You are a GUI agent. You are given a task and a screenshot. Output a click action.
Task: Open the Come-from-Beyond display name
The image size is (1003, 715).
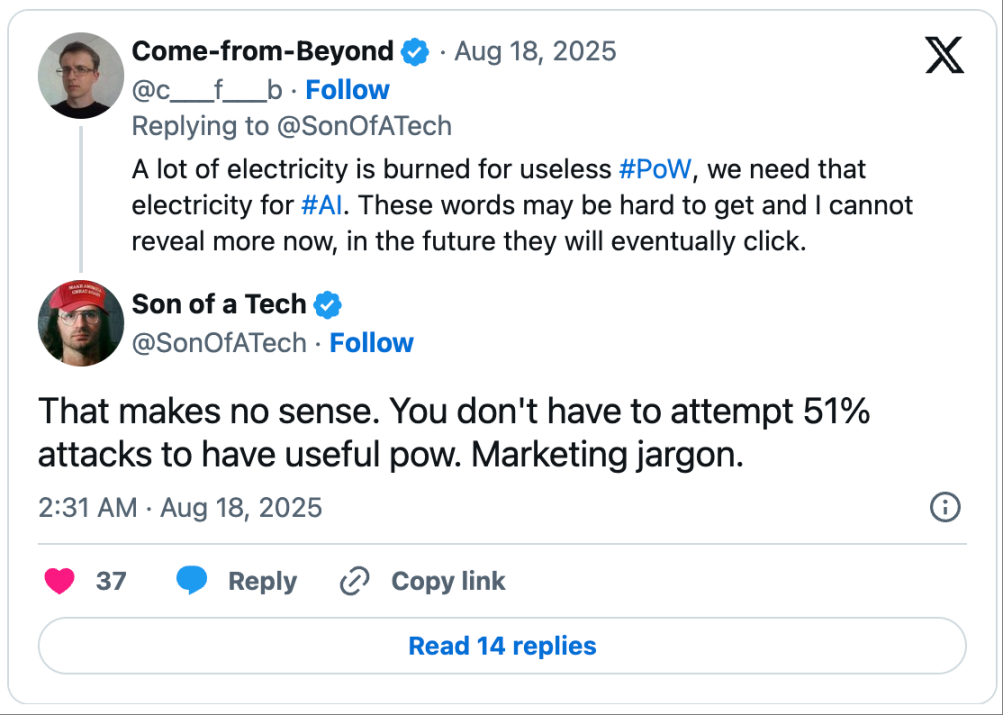click(263, 51)
